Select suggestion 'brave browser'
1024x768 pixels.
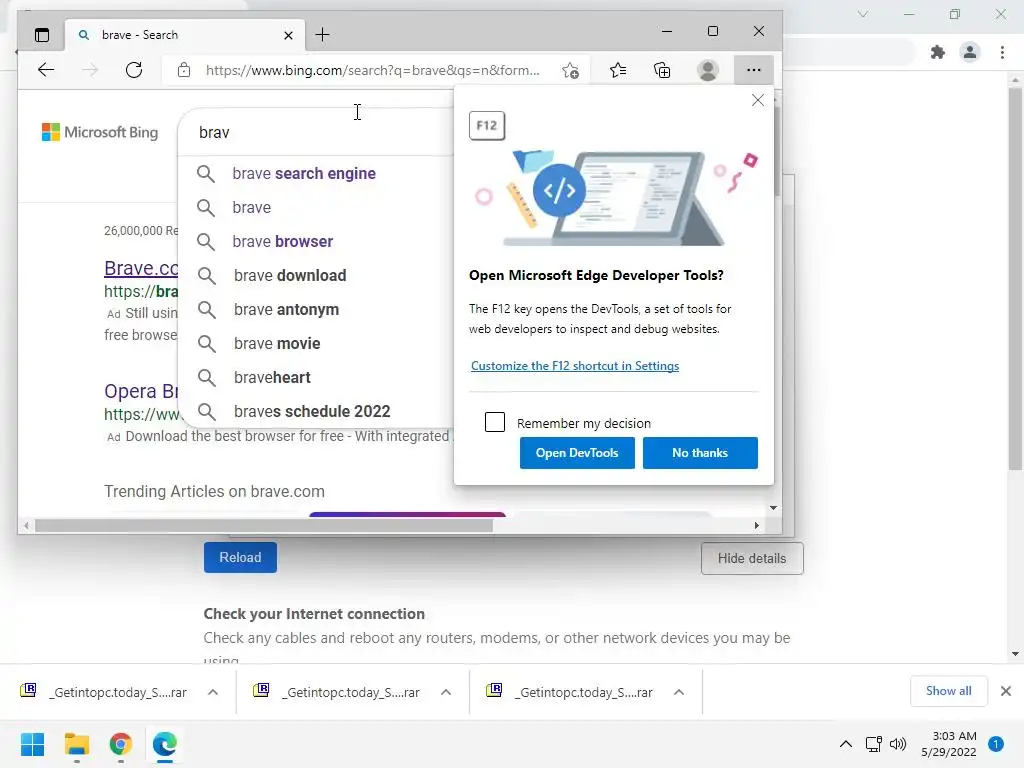[x=315, y=241]
